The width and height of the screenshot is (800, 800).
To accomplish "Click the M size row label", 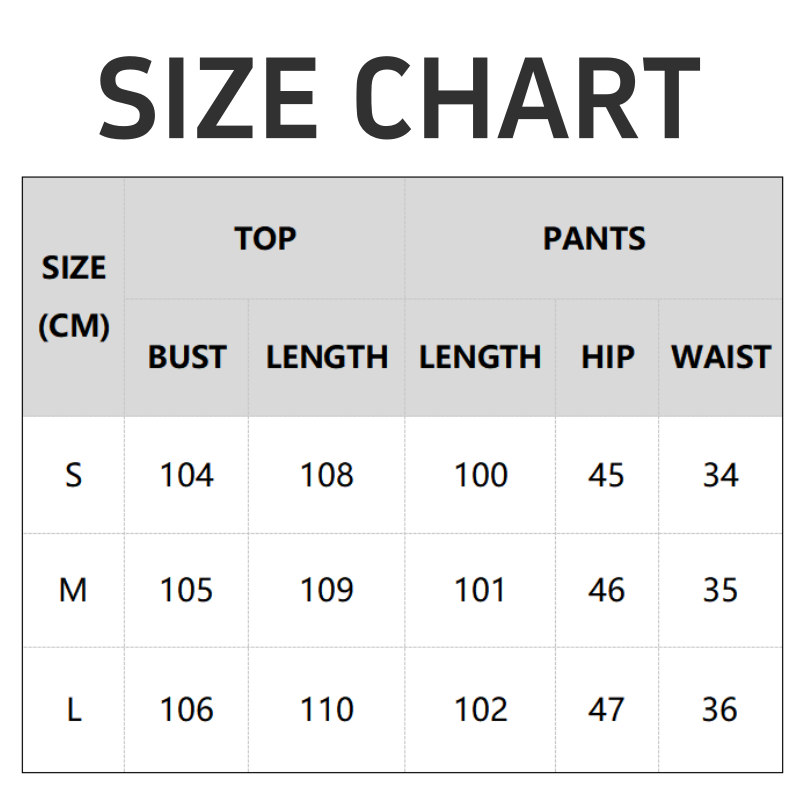I will [x=74, y=591].
